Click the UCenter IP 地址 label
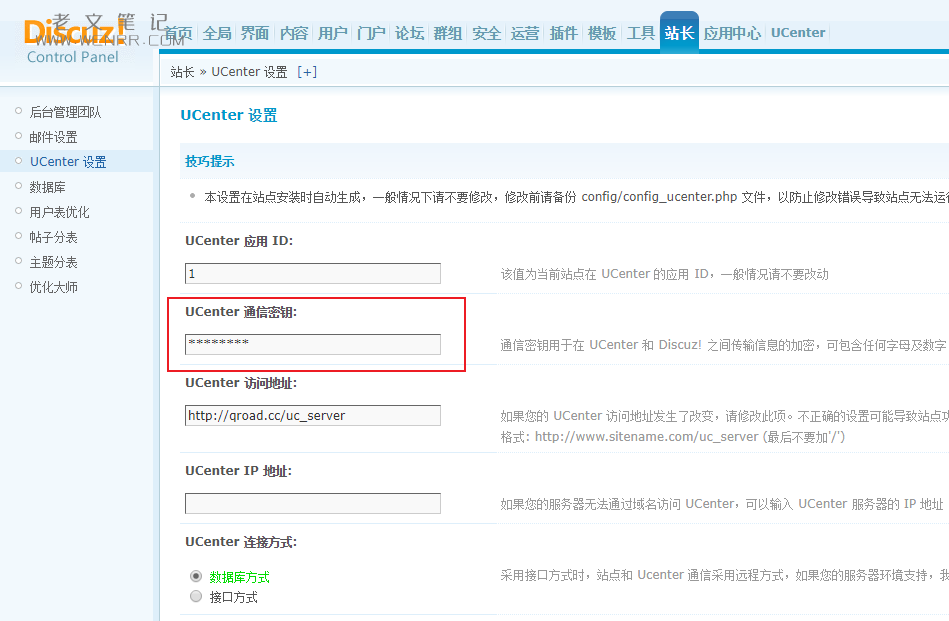The image size is (949, 621). [x=238, y=471]
